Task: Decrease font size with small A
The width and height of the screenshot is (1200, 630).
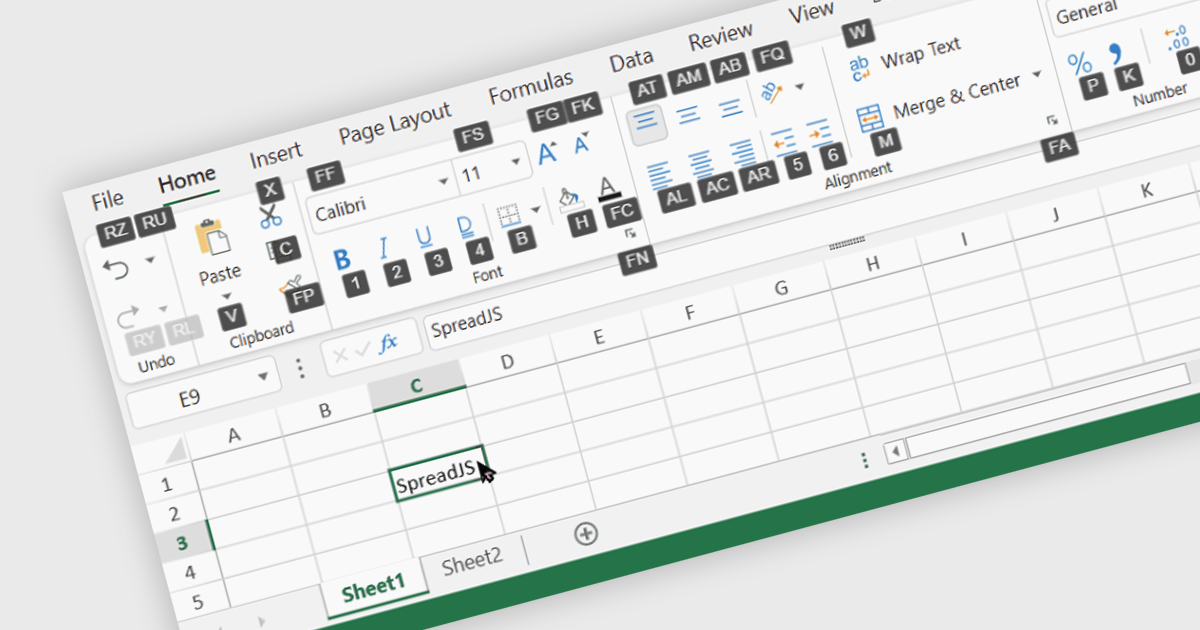Action: [x=582, y=144]
